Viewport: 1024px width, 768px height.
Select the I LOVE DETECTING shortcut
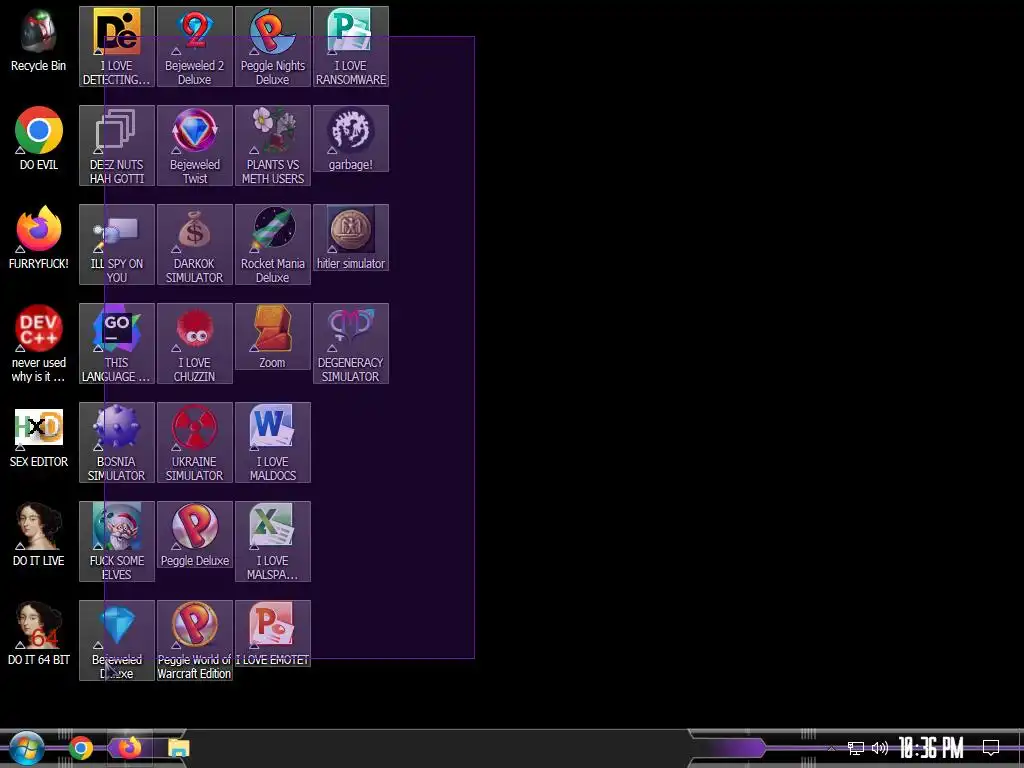(117, 46)
